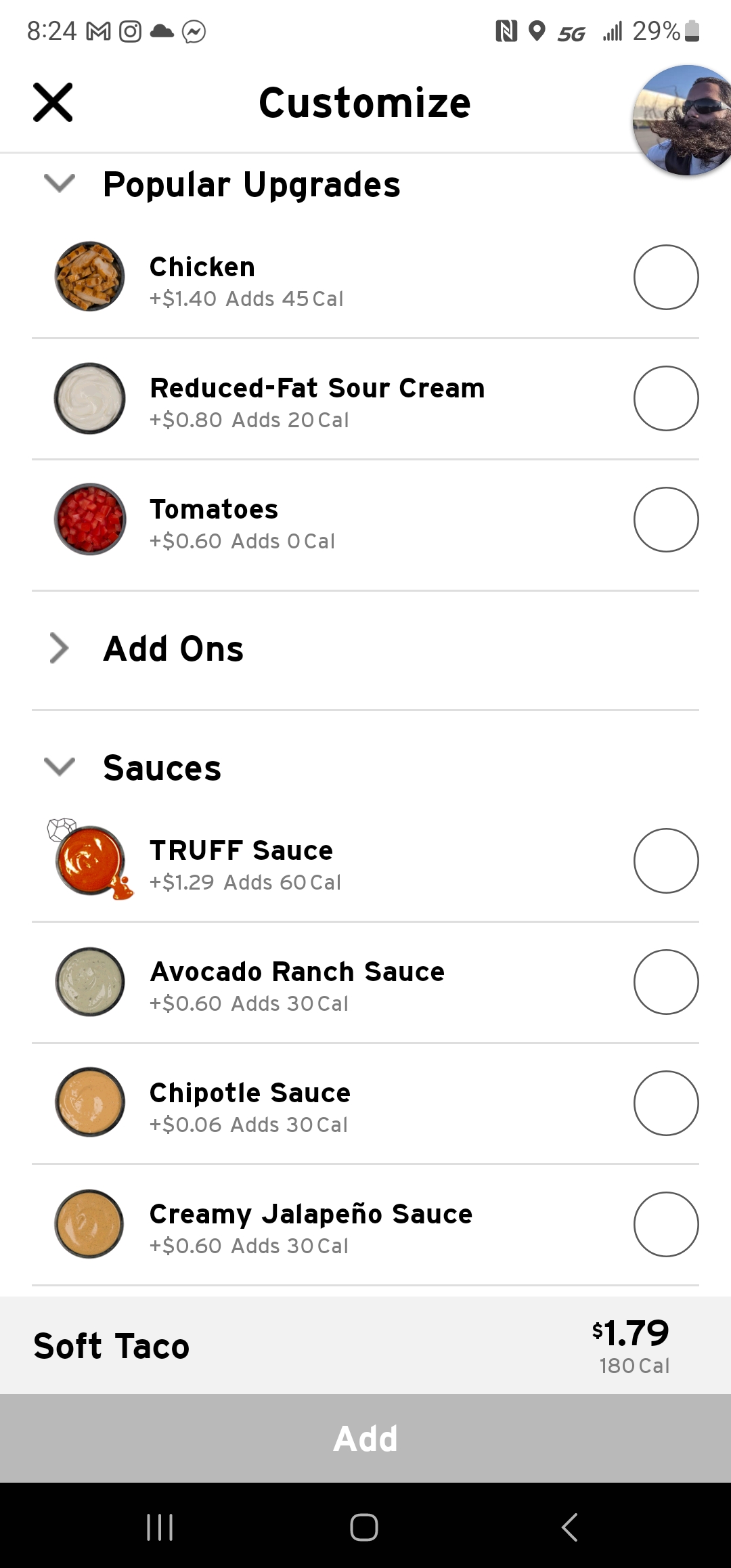
Task: Collapse the Sauces section chevron
Action: click(x=60, y=767)
